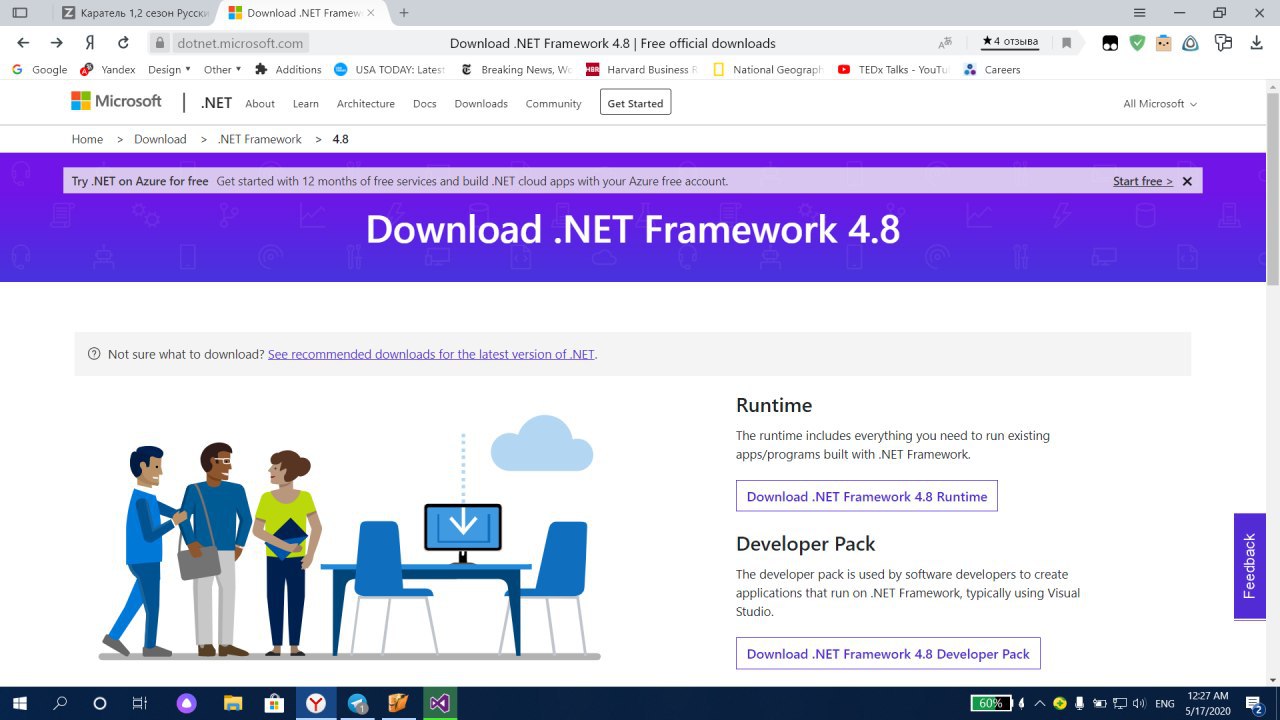Go to Home in the breadcrumb
1280x720 pixels.
coord(87,139)
